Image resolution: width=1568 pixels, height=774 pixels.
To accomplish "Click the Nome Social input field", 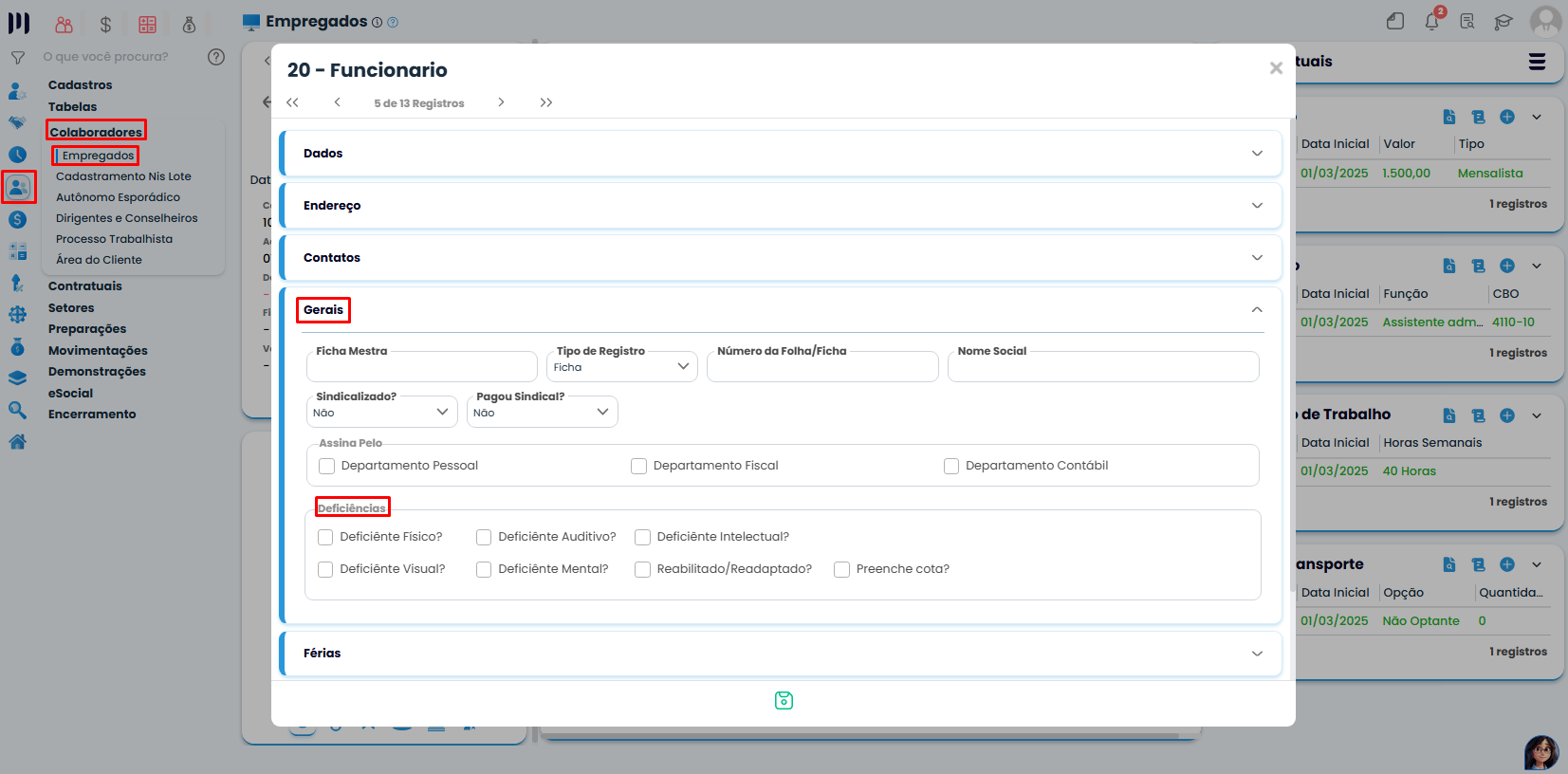I will (x=1102, y=368).
